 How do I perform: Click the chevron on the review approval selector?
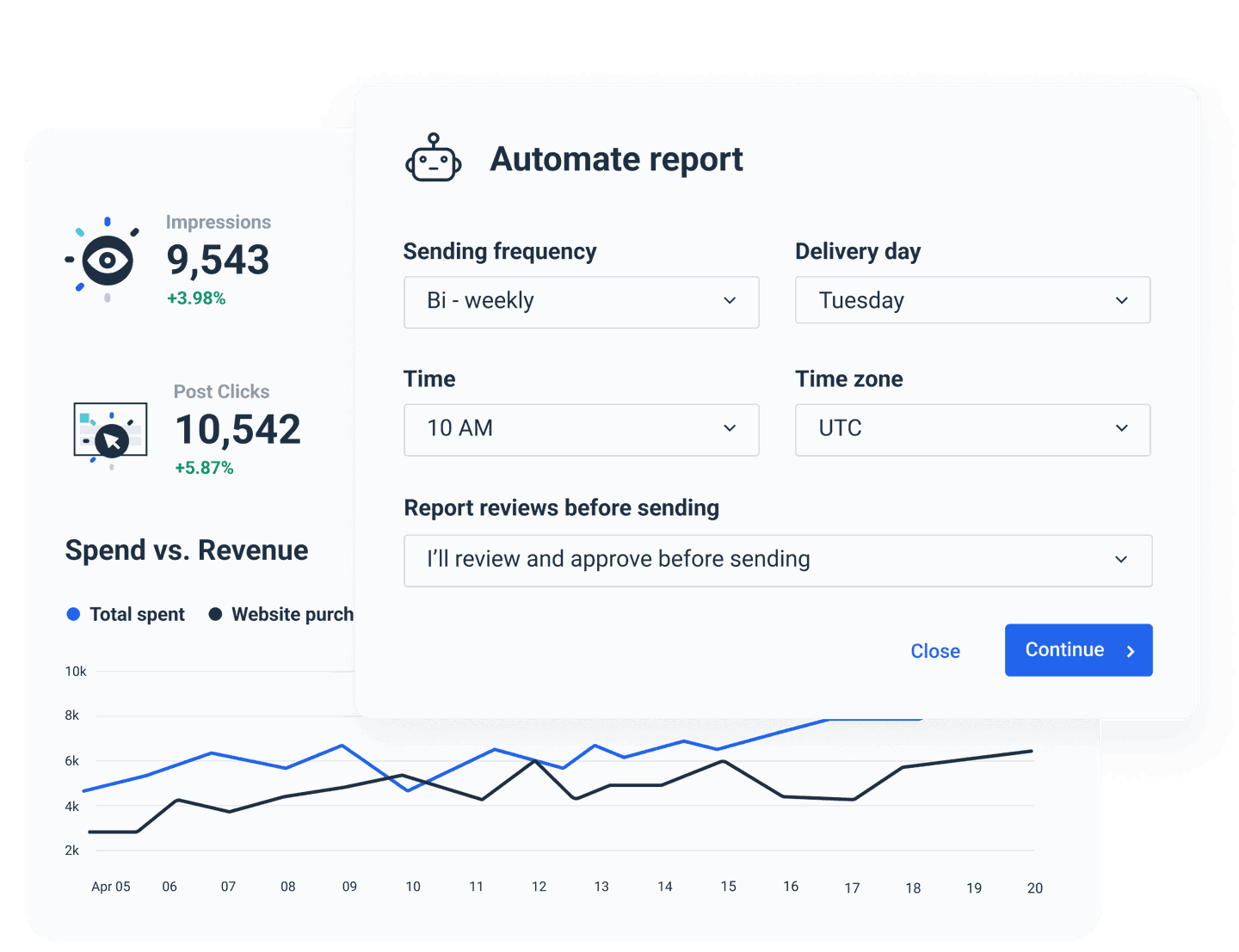pyautogui.click(x=1121, y=559)
